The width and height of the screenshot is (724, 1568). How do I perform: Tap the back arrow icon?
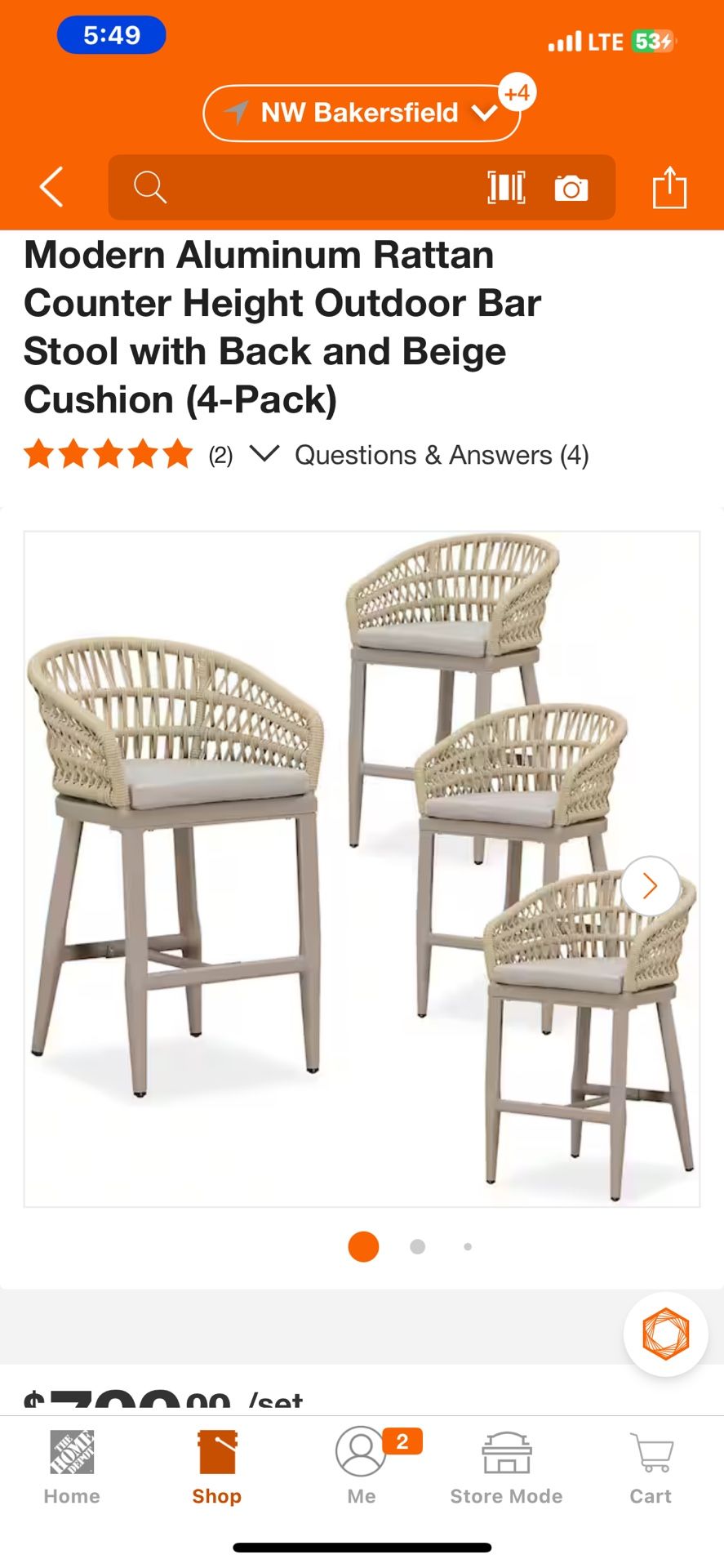51,187
